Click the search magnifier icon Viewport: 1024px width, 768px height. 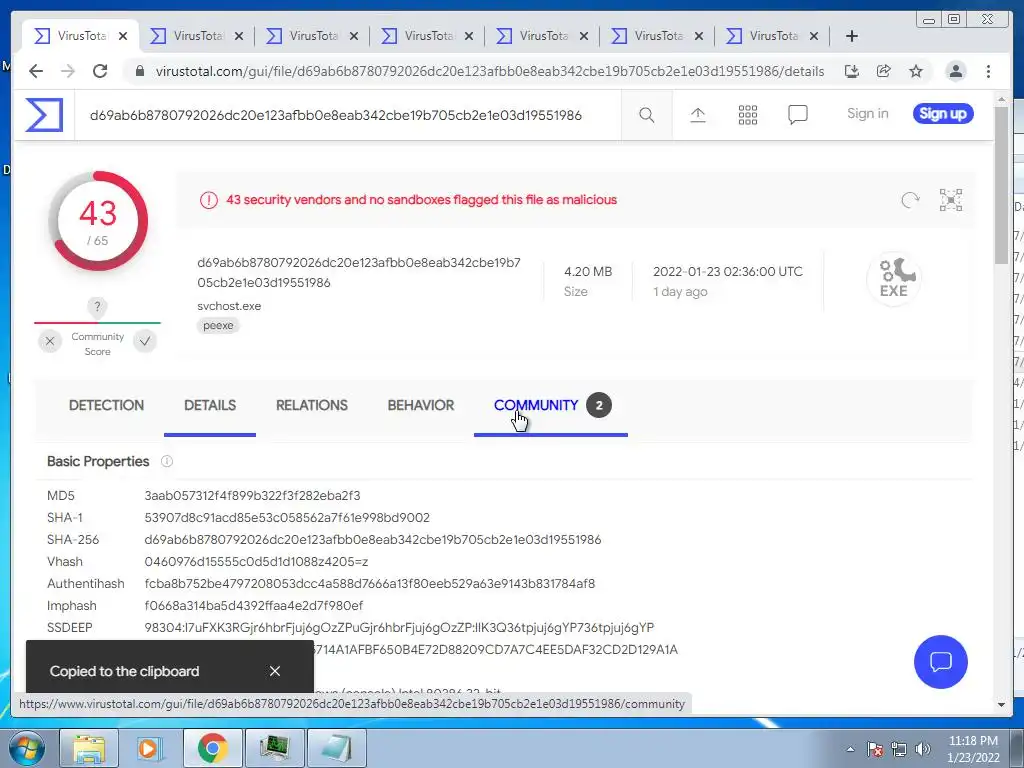click(647, 115)
